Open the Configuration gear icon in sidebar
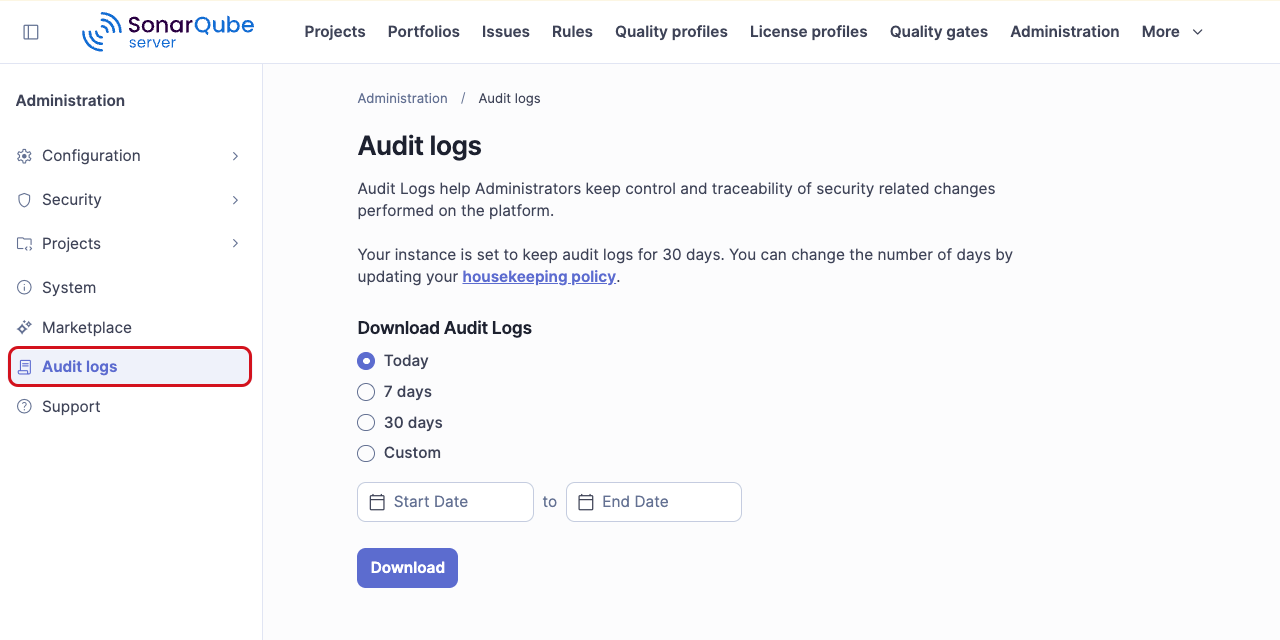Viewport: 1280px width, 640px height. coord(23,155)
